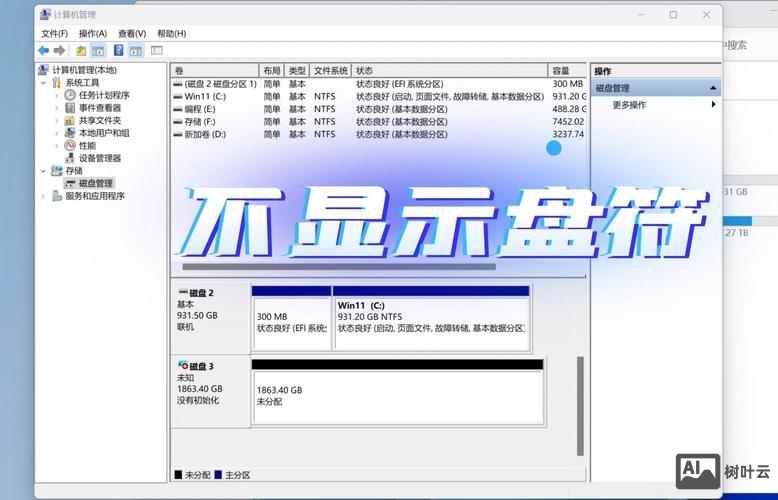
Task: Expand the 事件查看器 node arrow
Action: coord(57,108)
